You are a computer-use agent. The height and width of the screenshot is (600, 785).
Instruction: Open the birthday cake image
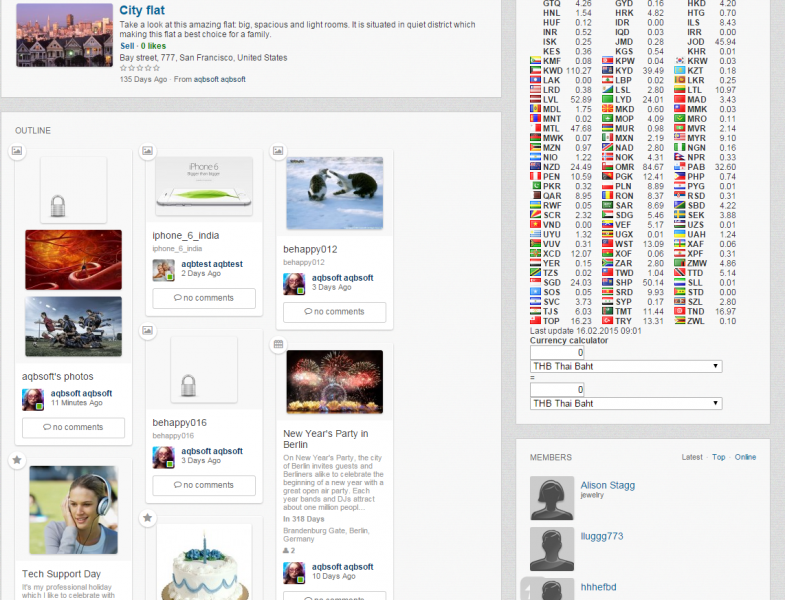point(204,562)
